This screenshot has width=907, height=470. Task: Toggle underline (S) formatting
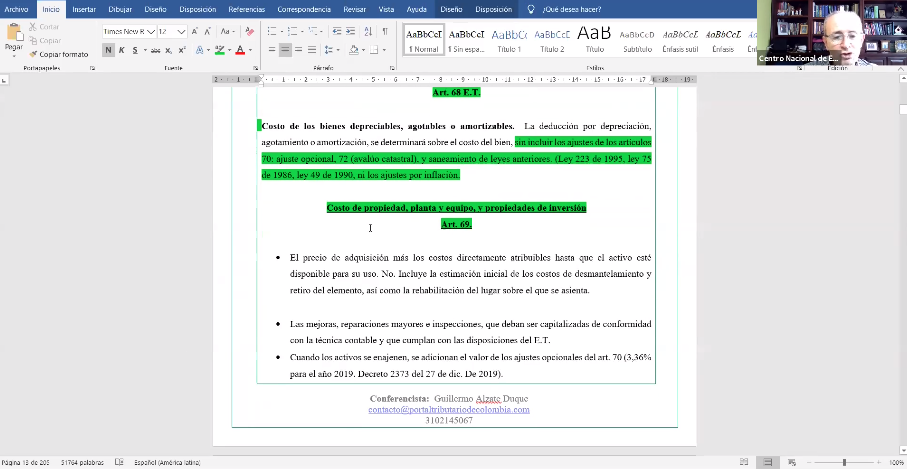pyautogui.click(x=135, y=50)
